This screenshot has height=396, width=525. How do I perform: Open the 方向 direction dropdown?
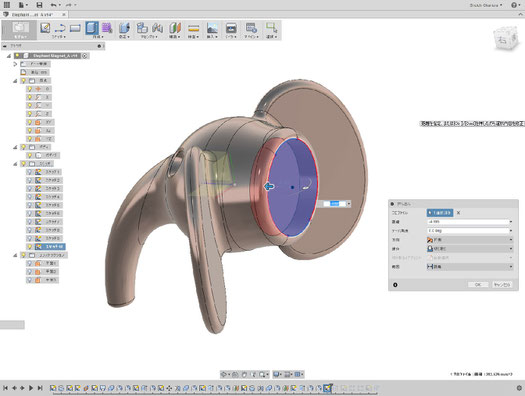point(470,240)
